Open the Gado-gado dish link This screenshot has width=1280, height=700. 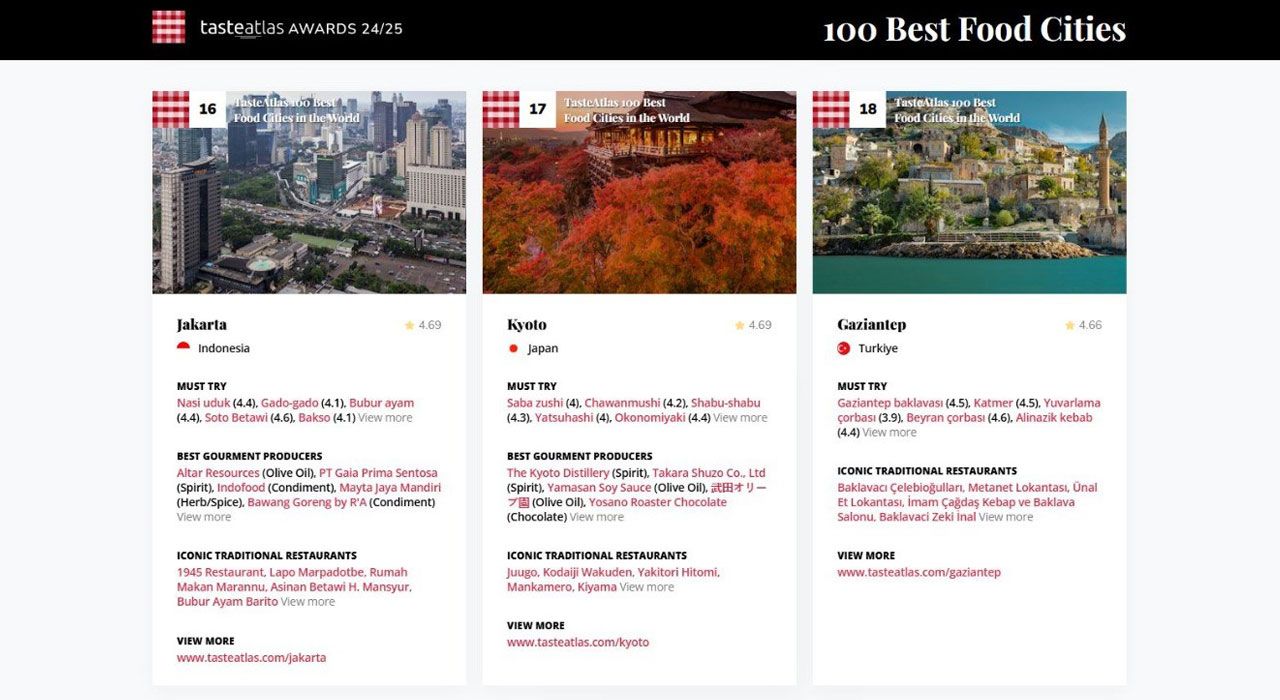289,403
